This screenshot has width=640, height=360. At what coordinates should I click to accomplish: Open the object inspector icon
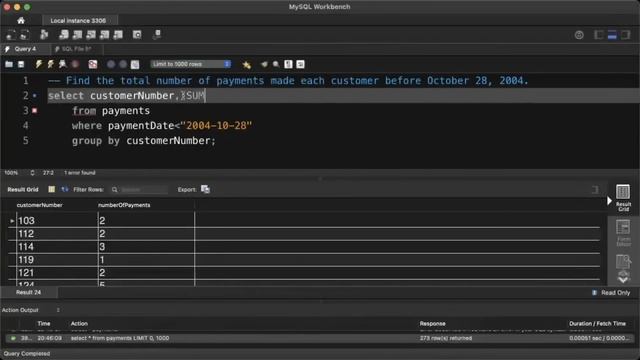(x=44, y=35)
